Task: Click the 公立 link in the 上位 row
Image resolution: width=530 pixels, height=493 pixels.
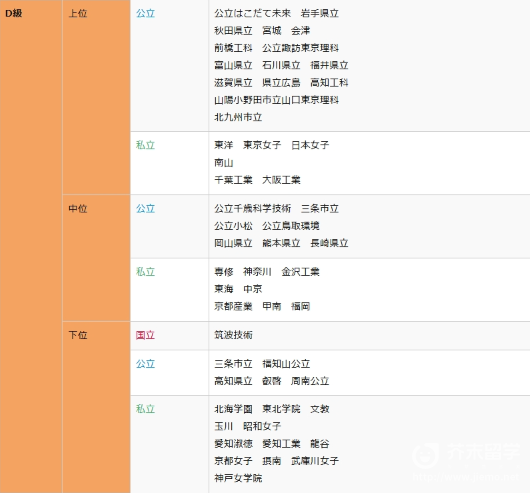Action: click(145, 14)
